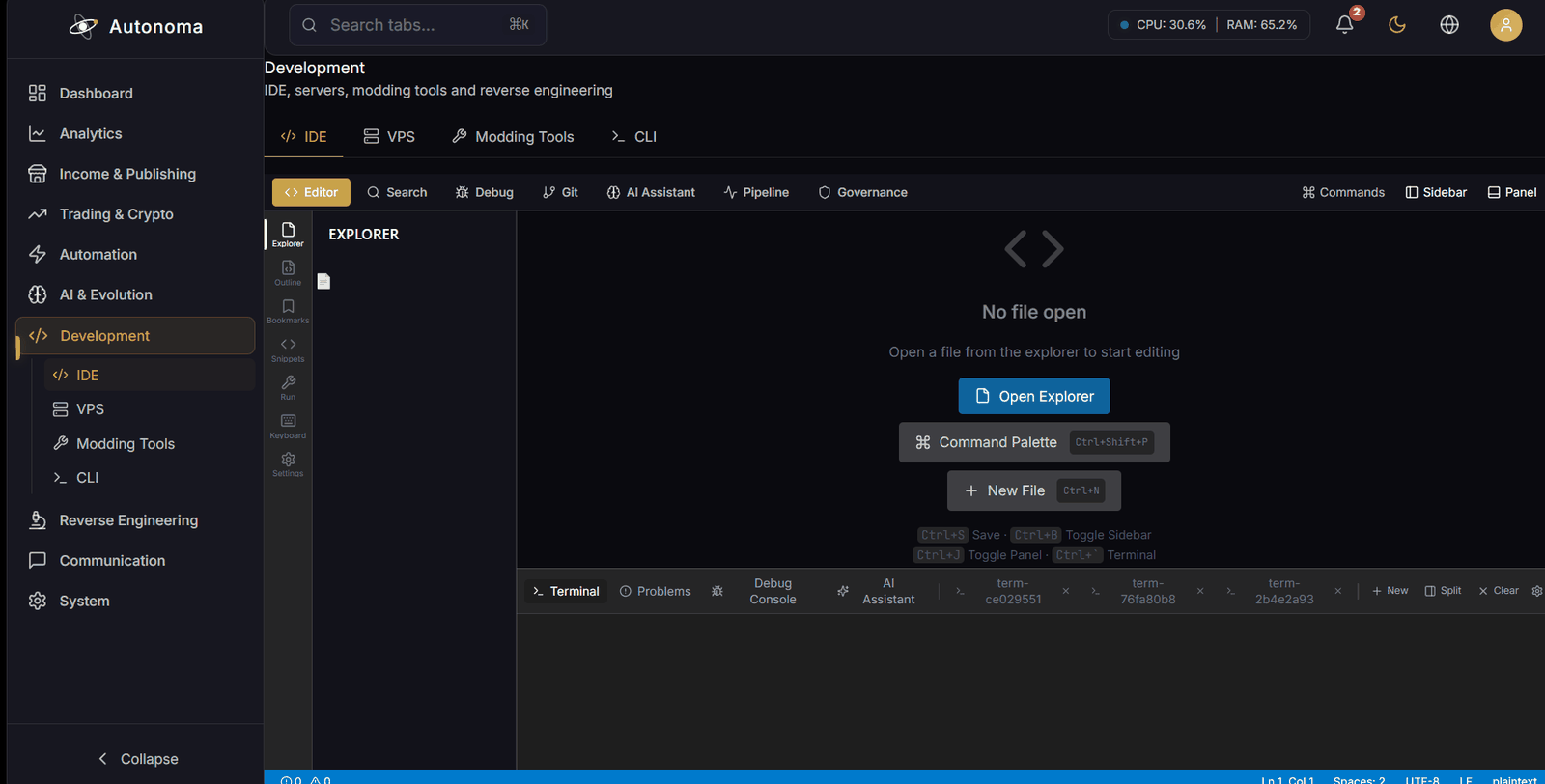This screenshot has height=784, width=1545.
Task: Close terminal term-76fa80b8
Action: coord(1200,591)
